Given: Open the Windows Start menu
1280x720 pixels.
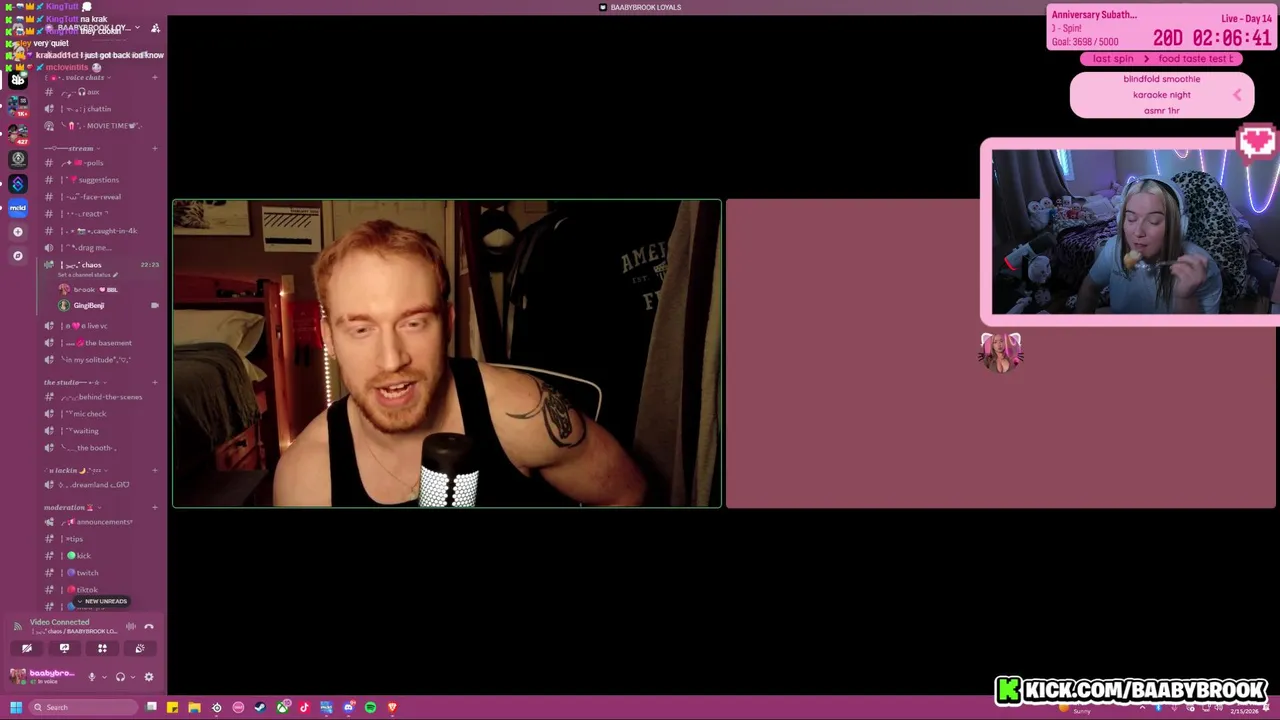Looking at the screenshot, I should point(15,707).
